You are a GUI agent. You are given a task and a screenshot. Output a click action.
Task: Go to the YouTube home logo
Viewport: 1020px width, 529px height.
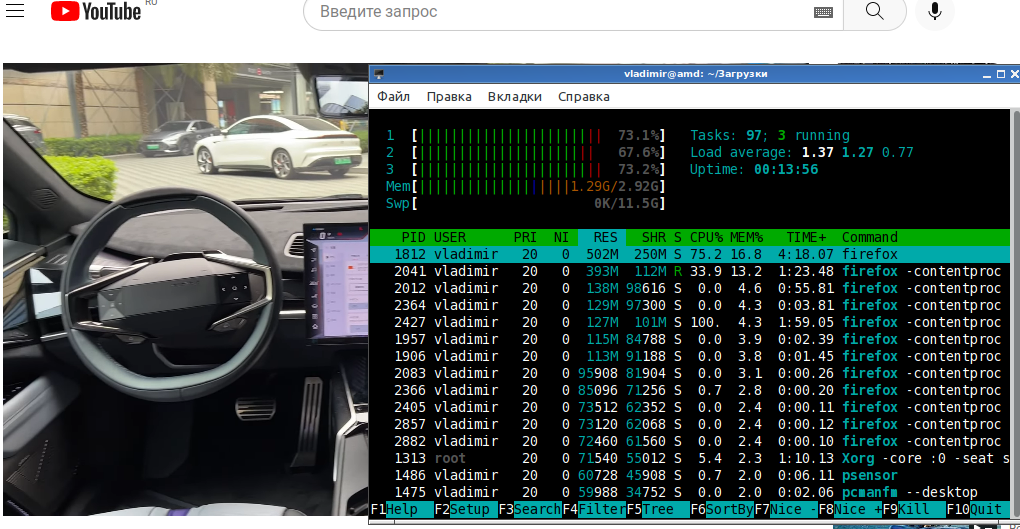tap(96, 11)
